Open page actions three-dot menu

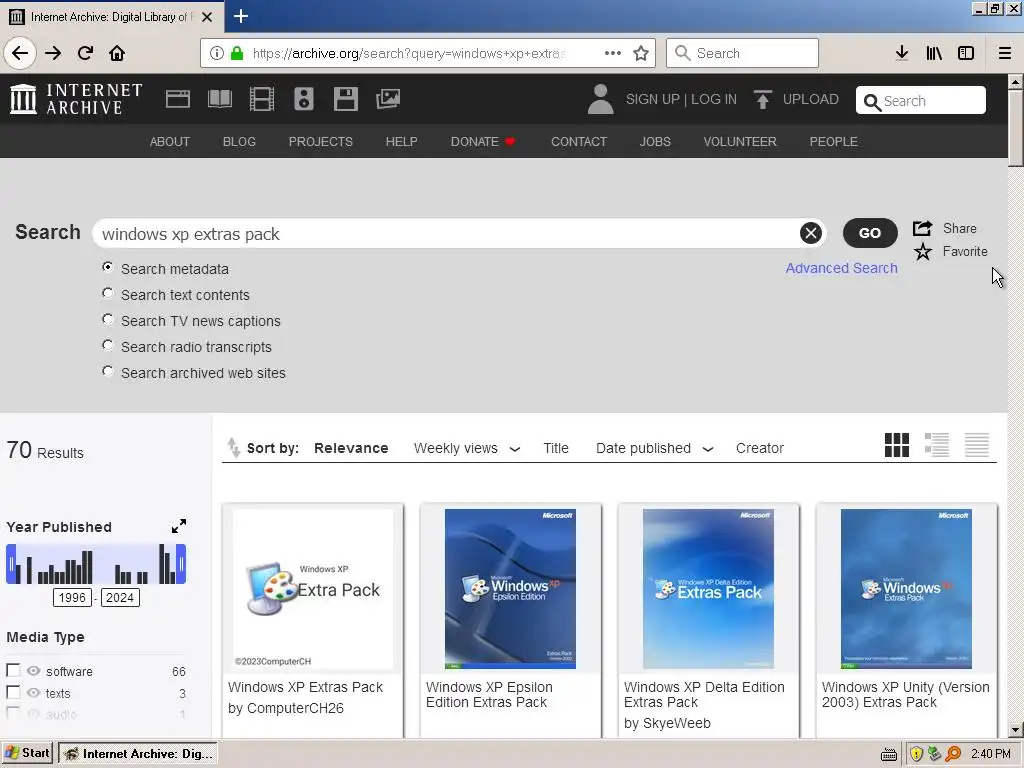tap(613, 53)
